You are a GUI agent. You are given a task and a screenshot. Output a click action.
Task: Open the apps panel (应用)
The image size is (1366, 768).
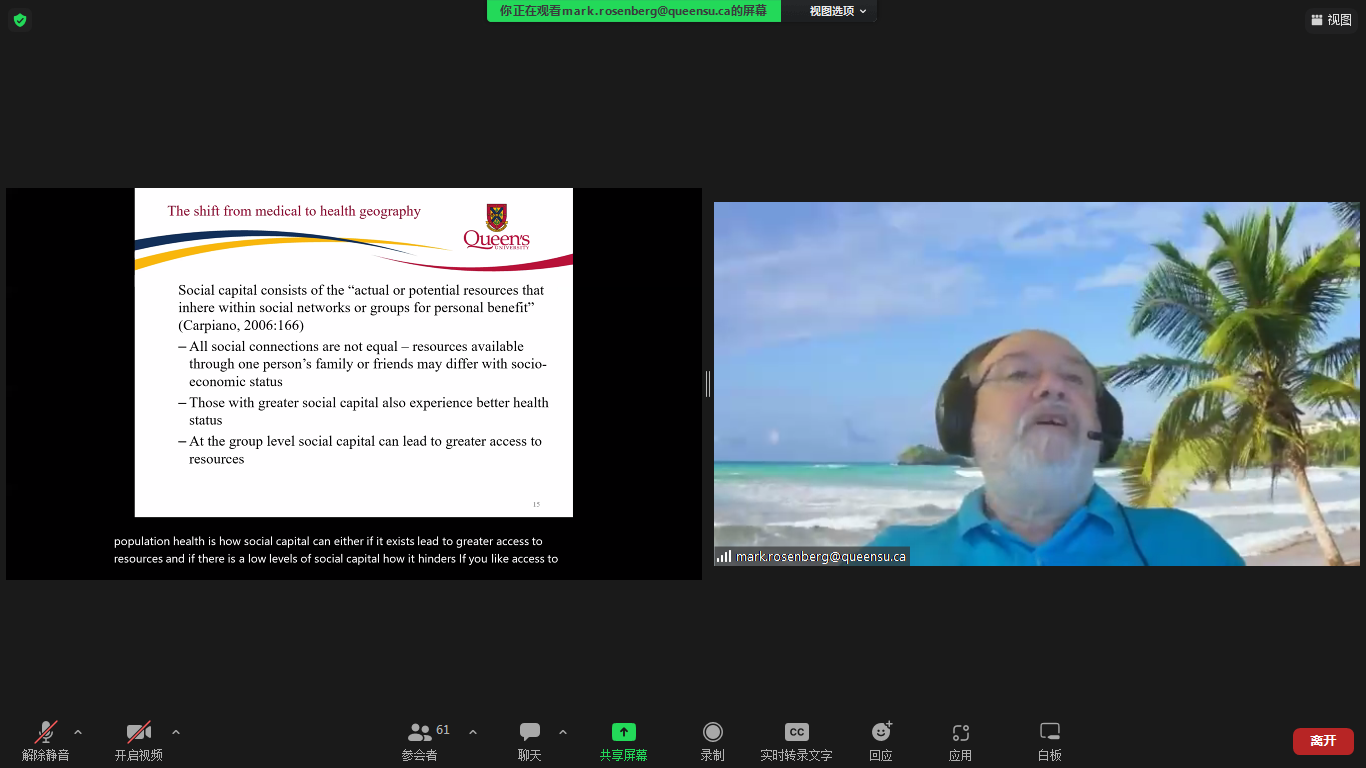click(x=960, y=740)
